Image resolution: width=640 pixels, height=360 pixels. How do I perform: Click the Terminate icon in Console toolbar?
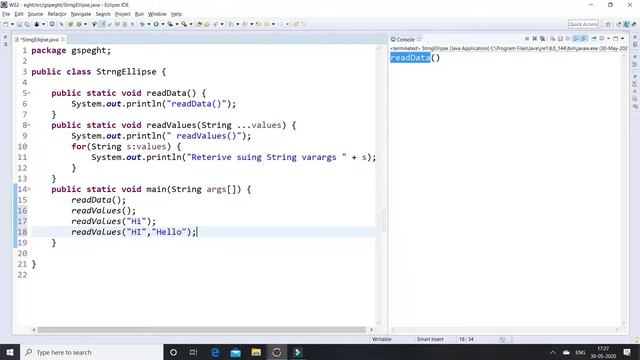tap(527, 38)
